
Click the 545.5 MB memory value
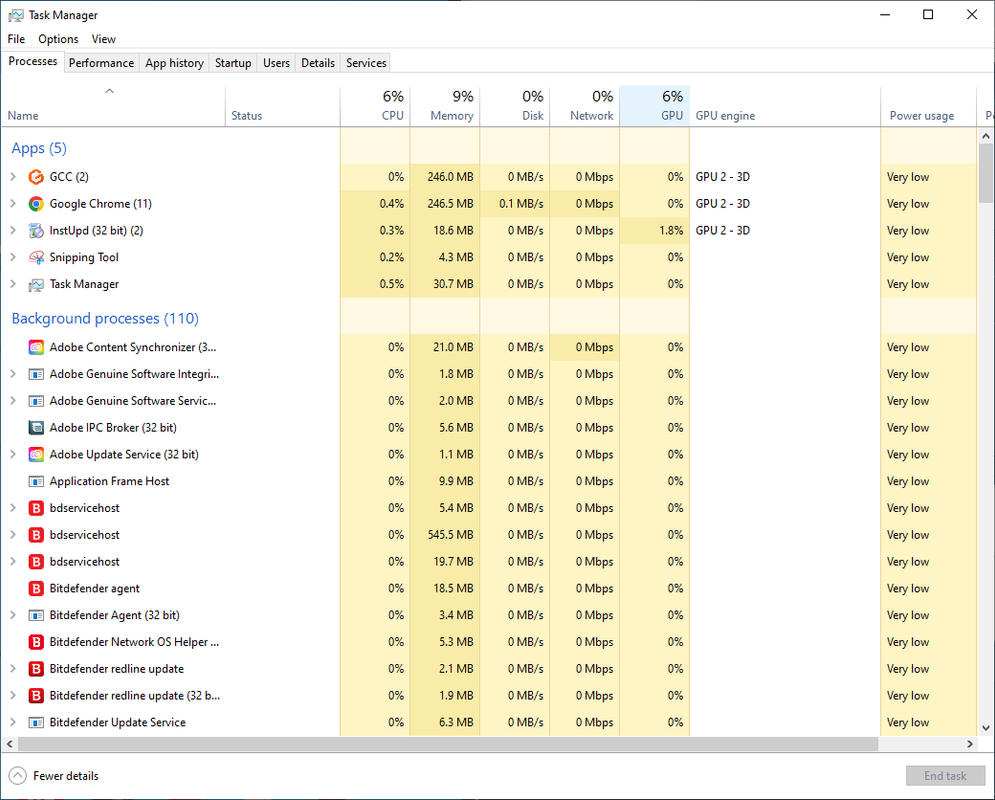click(451, 535)
